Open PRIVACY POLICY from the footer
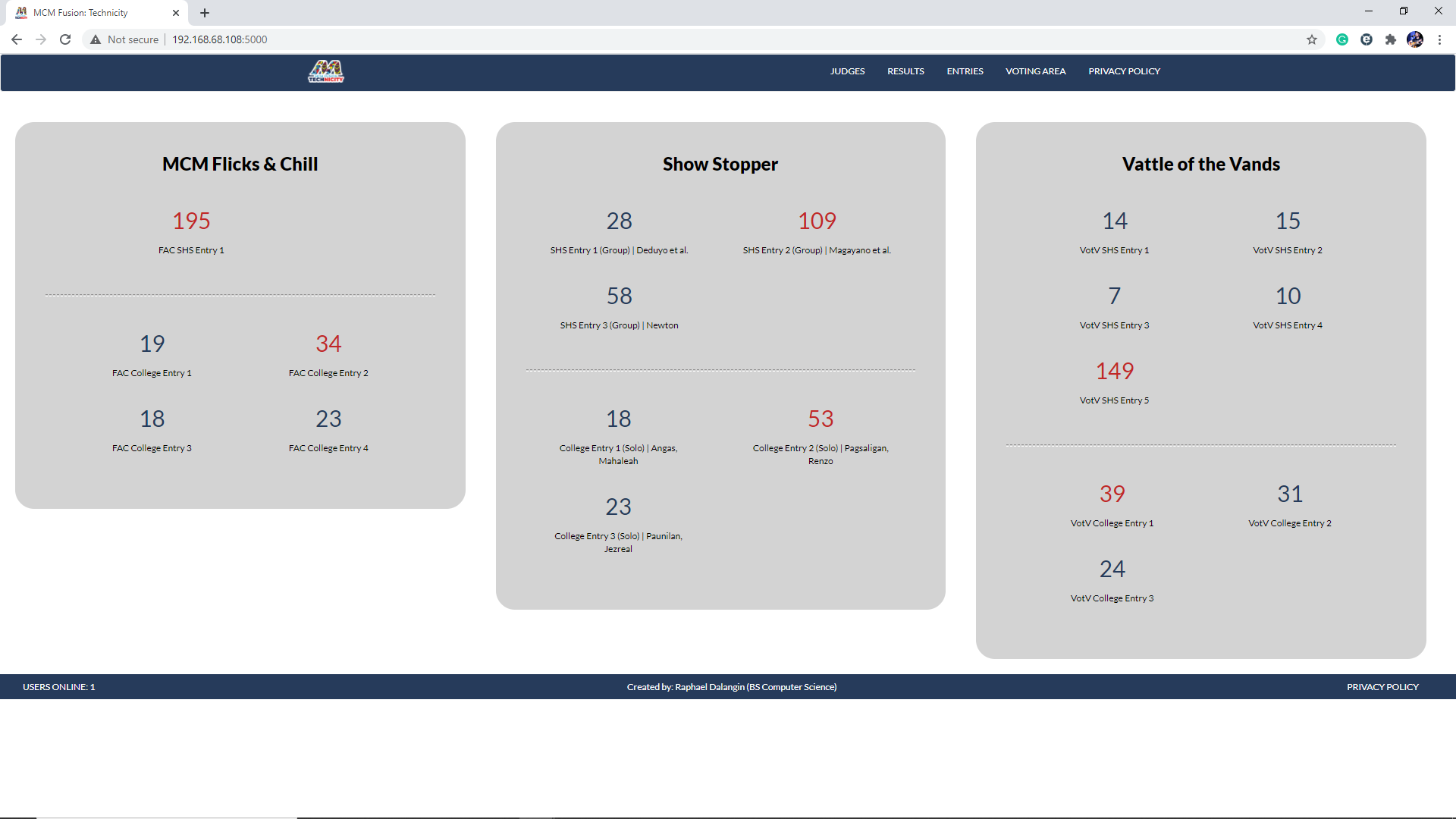Screen dimensions: 1456x819 coord(1382,686)
